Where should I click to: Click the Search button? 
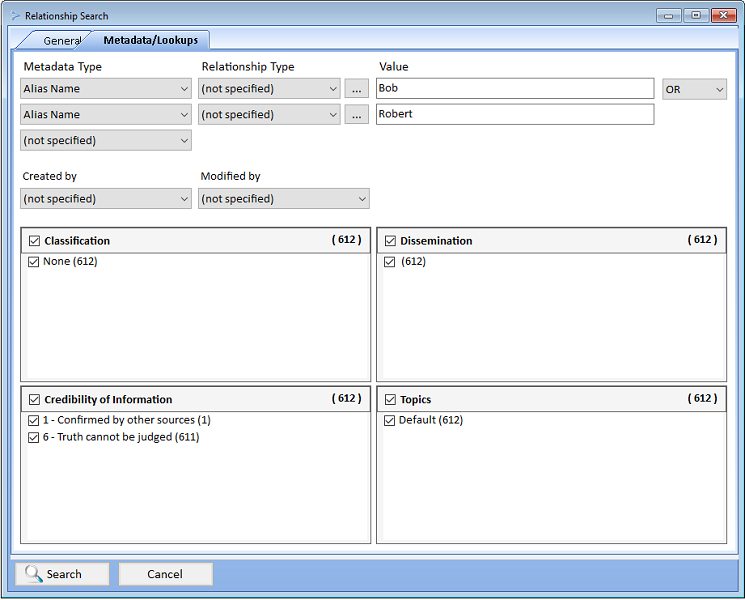click(62, 574)
